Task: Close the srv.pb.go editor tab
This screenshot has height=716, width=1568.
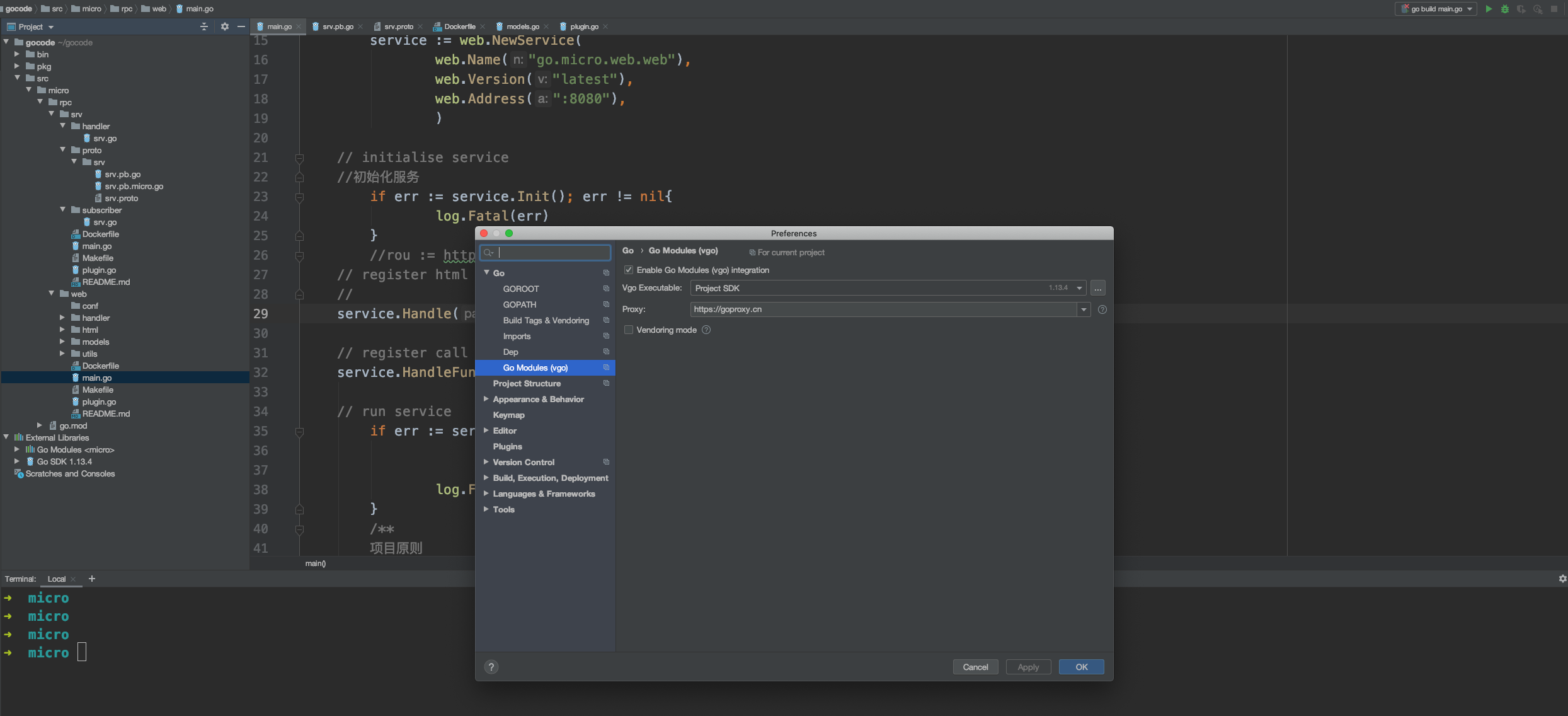Action: click(360, 26)
